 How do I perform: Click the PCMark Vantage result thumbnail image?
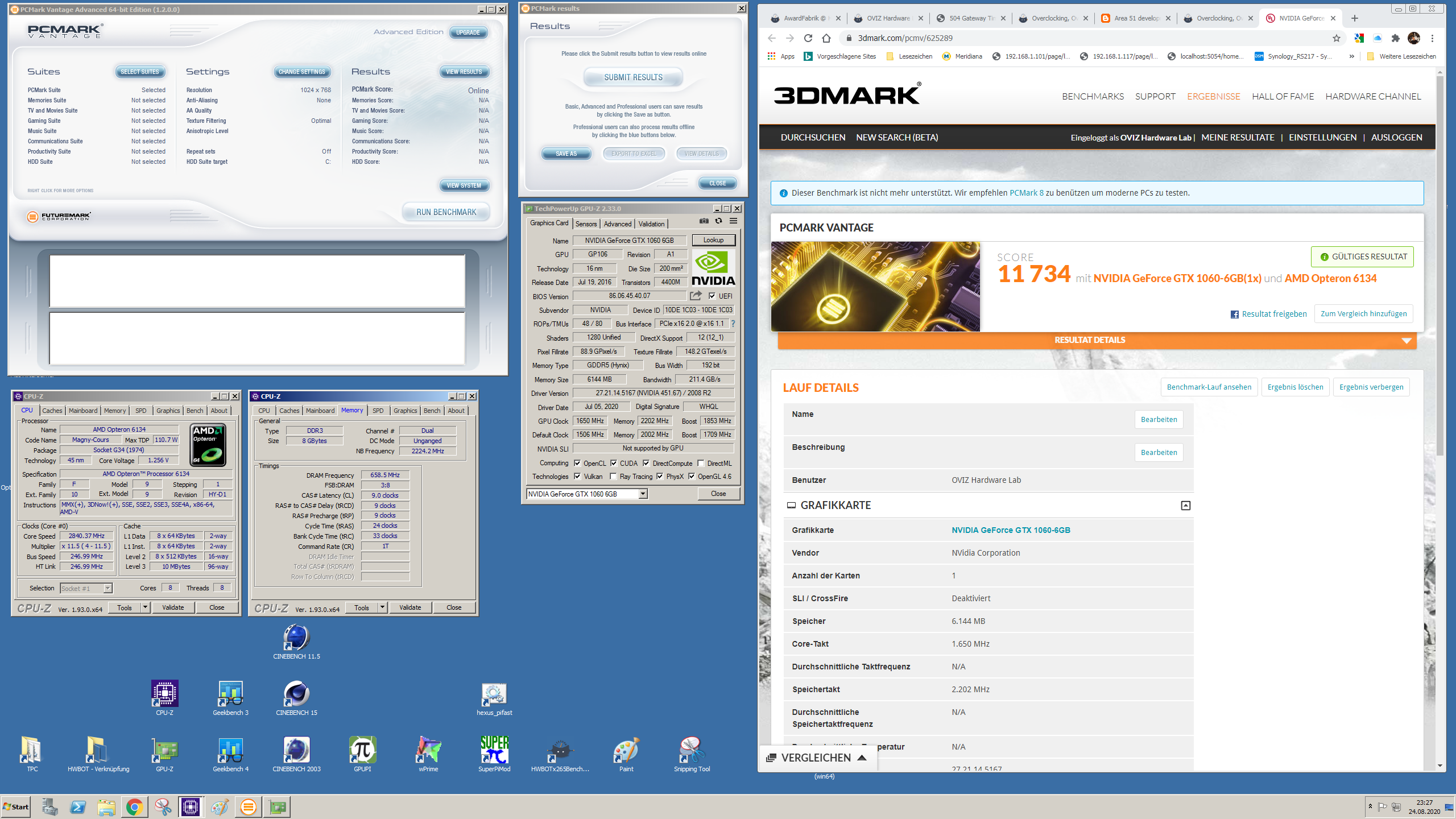point(875,286)
